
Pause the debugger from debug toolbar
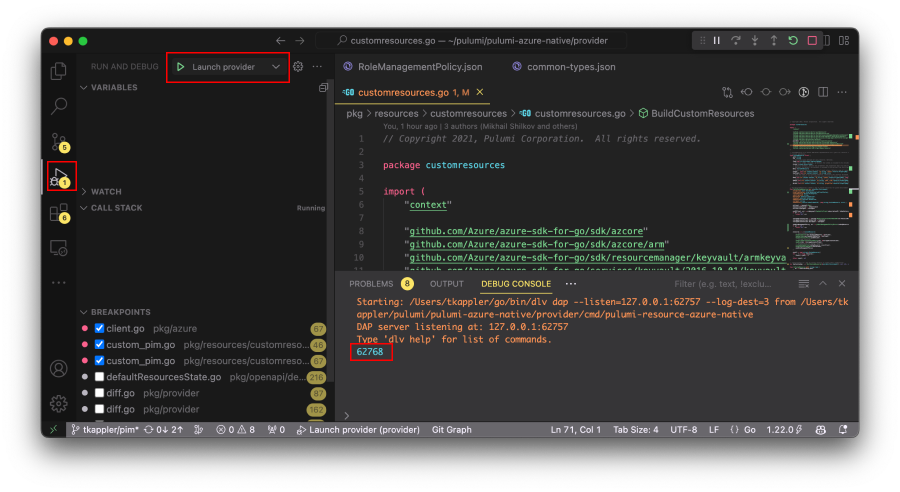(717, 41)
